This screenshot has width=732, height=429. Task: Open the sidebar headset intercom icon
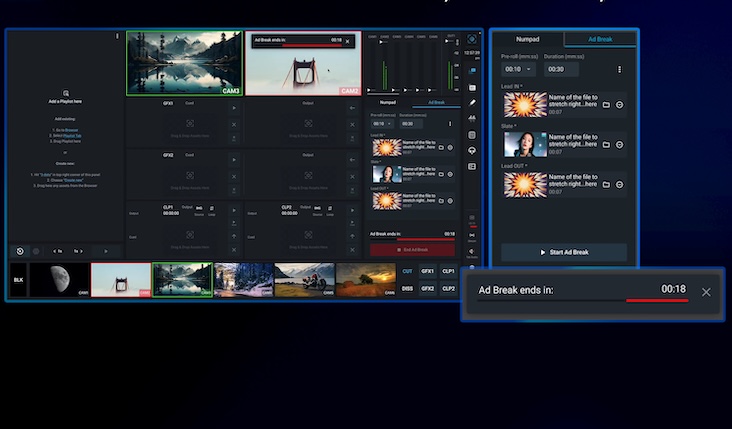pos(472,150)
